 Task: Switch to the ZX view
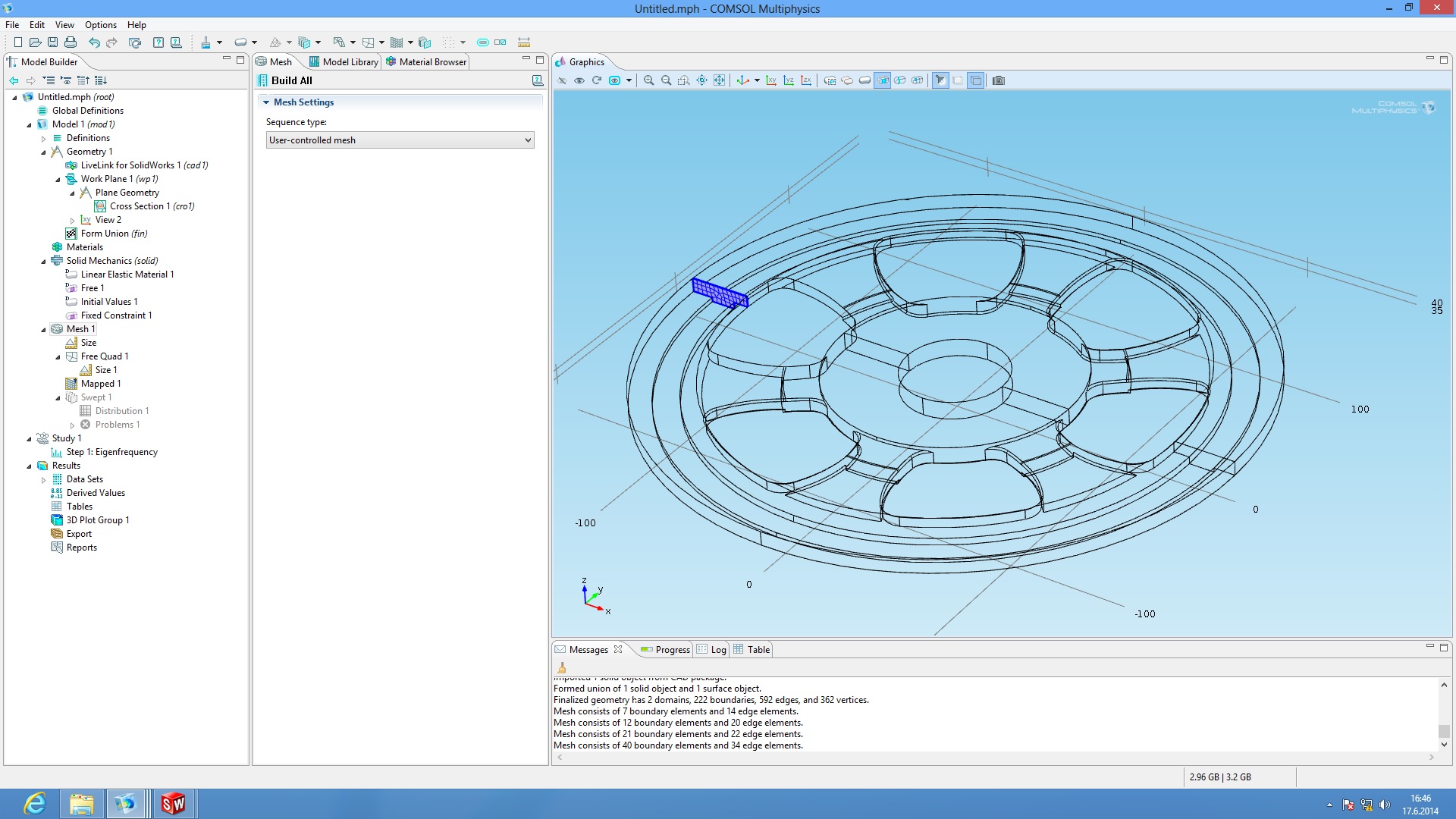pos(806,80)
